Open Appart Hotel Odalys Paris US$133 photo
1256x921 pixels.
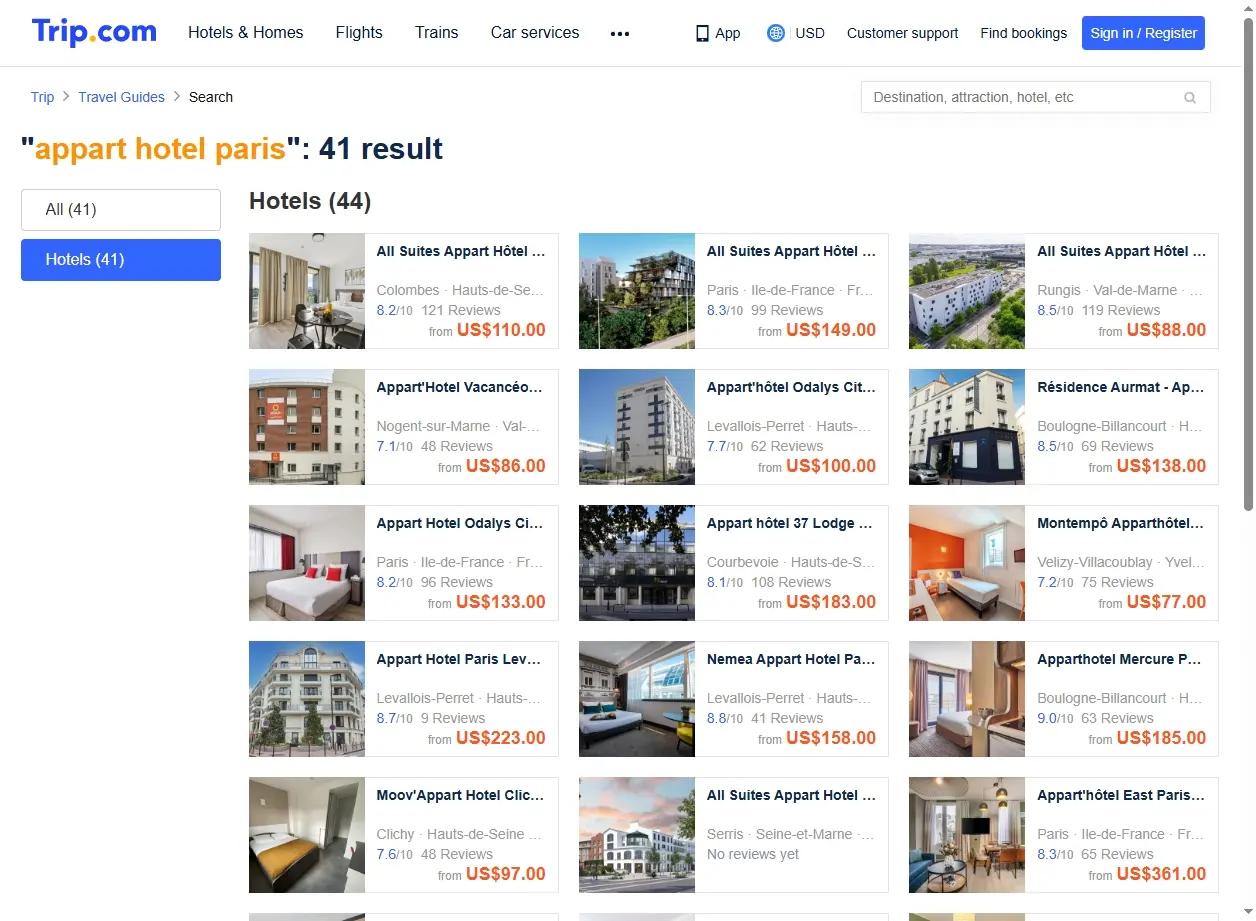307,563
